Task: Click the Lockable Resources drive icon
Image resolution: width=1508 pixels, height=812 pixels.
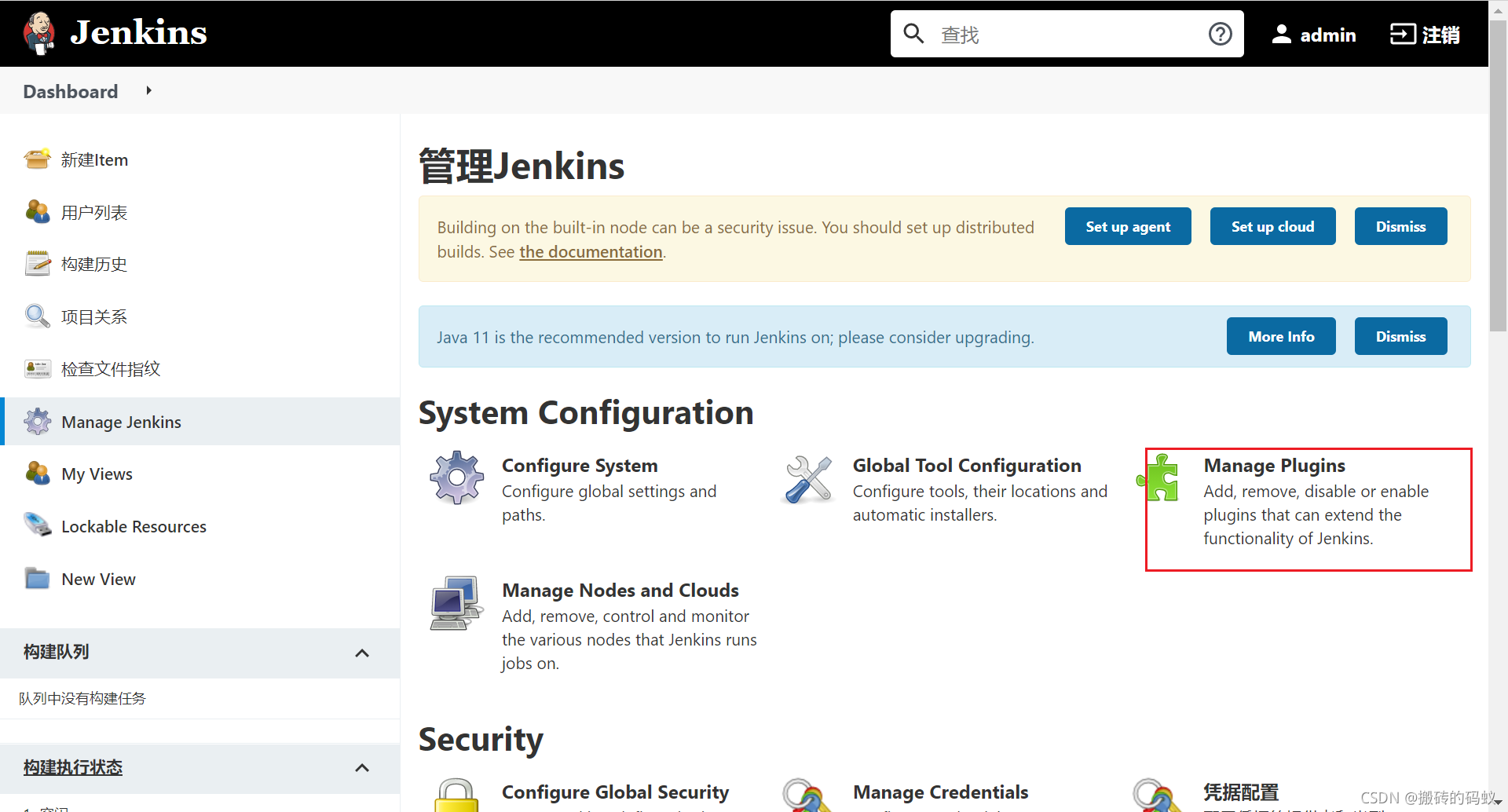Action: pos(37,525)
